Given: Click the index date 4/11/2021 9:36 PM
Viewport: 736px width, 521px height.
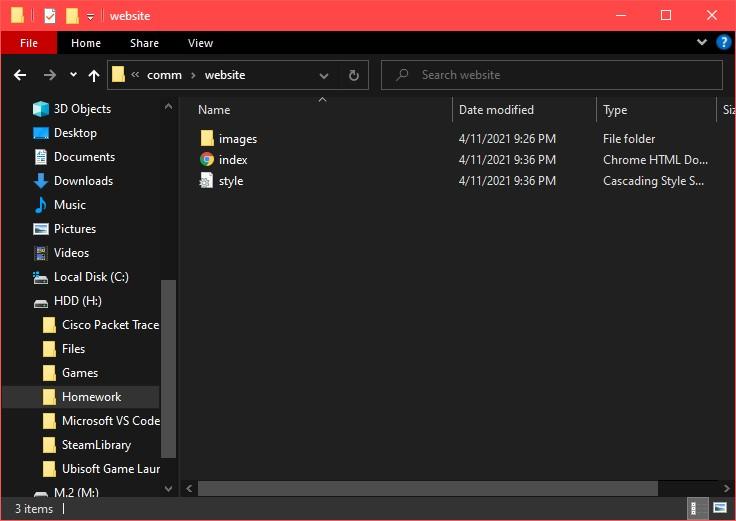Looking at the screenshot, I should tap(507, 160).
